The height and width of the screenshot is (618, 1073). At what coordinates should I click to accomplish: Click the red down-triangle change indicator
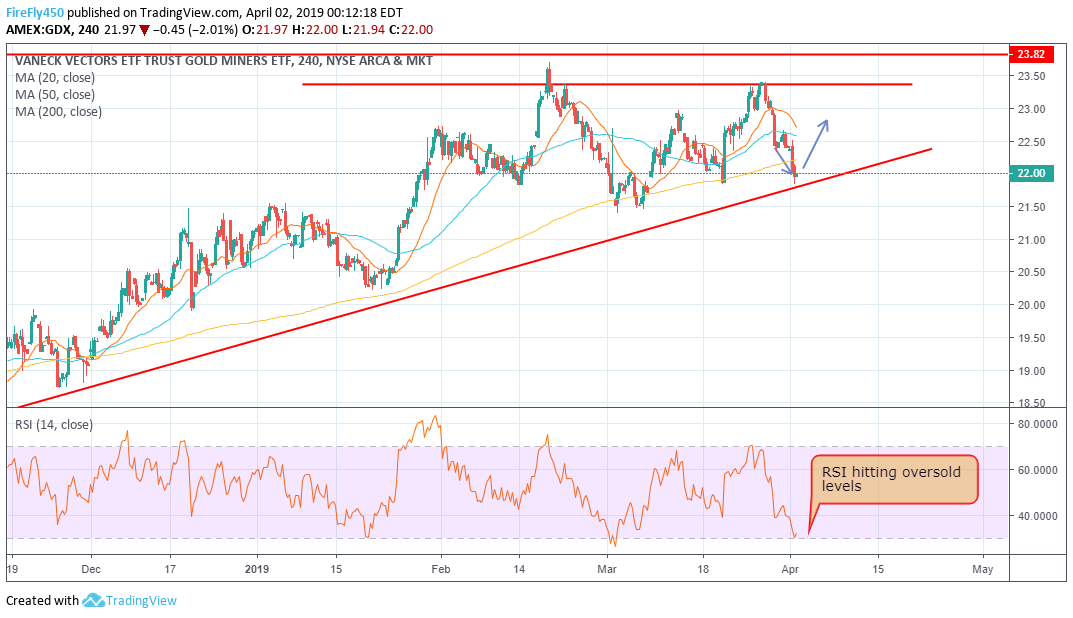144,30
